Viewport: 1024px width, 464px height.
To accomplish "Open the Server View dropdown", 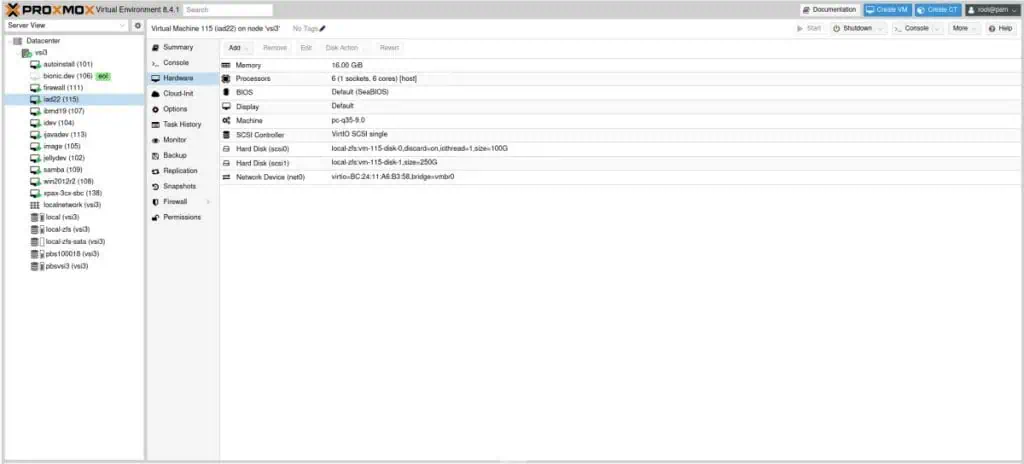I will pos(122,26).
